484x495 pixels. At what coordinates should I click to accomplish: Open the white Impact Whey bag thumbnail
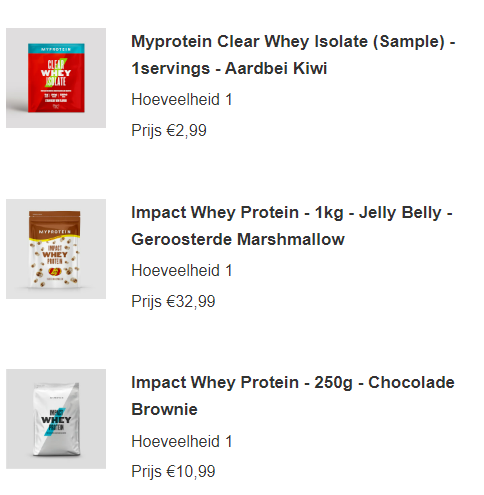[56, 419]
